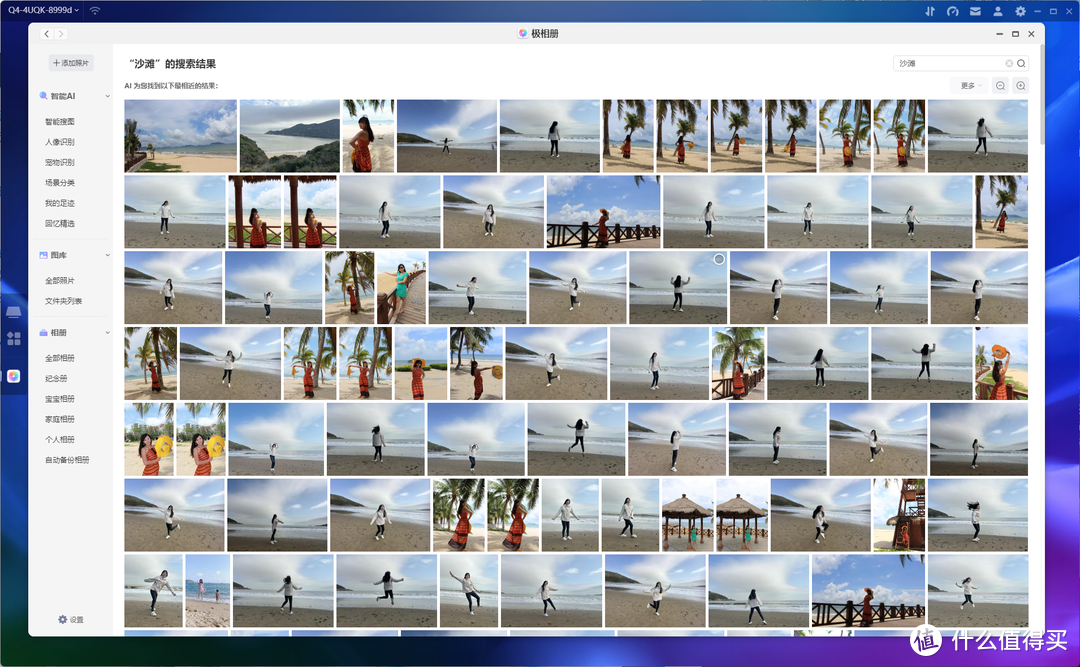This screenshot has height=667, width=1080.
Task: Click the 添加照片 button
Action: coord(71,63)
